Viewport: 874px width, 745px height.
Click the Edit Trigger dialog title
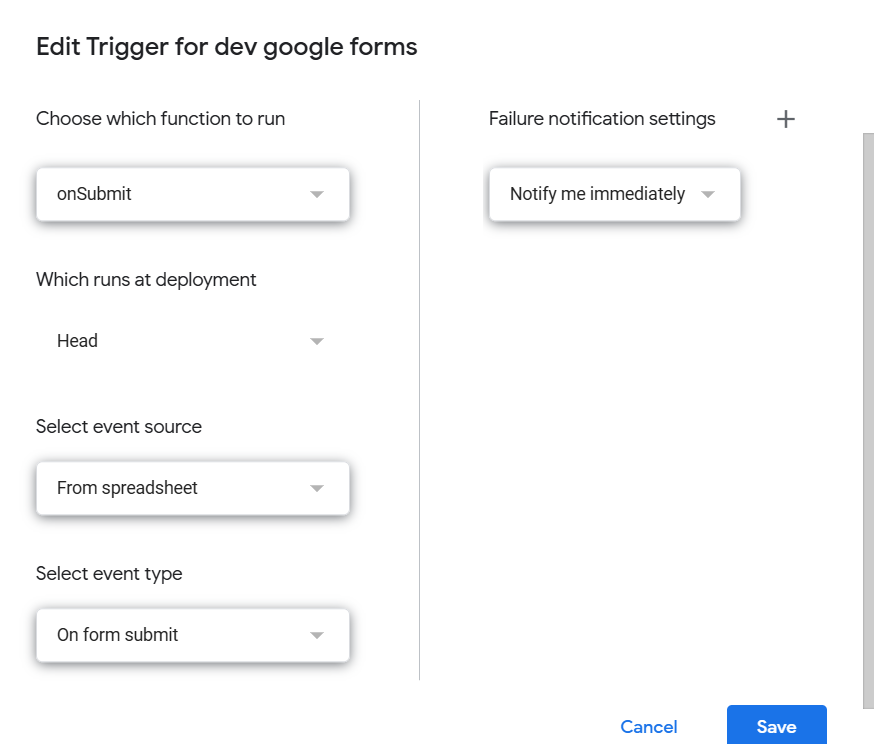point(226,47)
